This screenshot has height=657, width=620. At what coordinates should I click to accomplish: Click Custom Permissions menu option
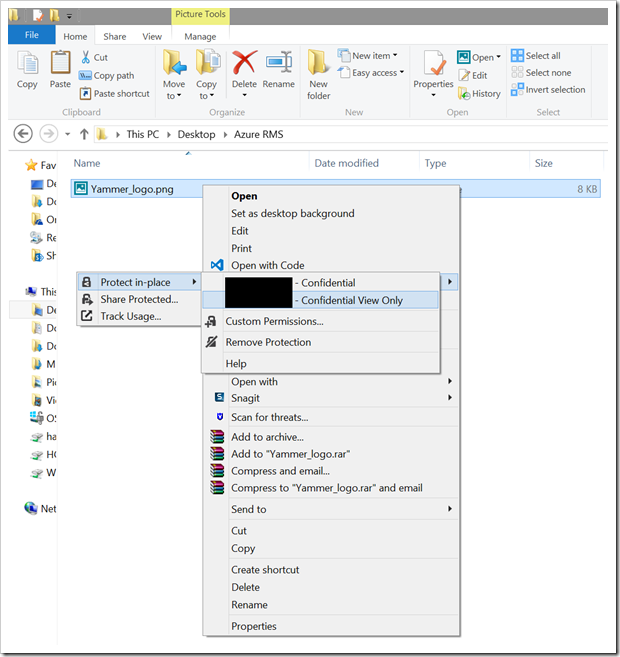click(274, 321)
